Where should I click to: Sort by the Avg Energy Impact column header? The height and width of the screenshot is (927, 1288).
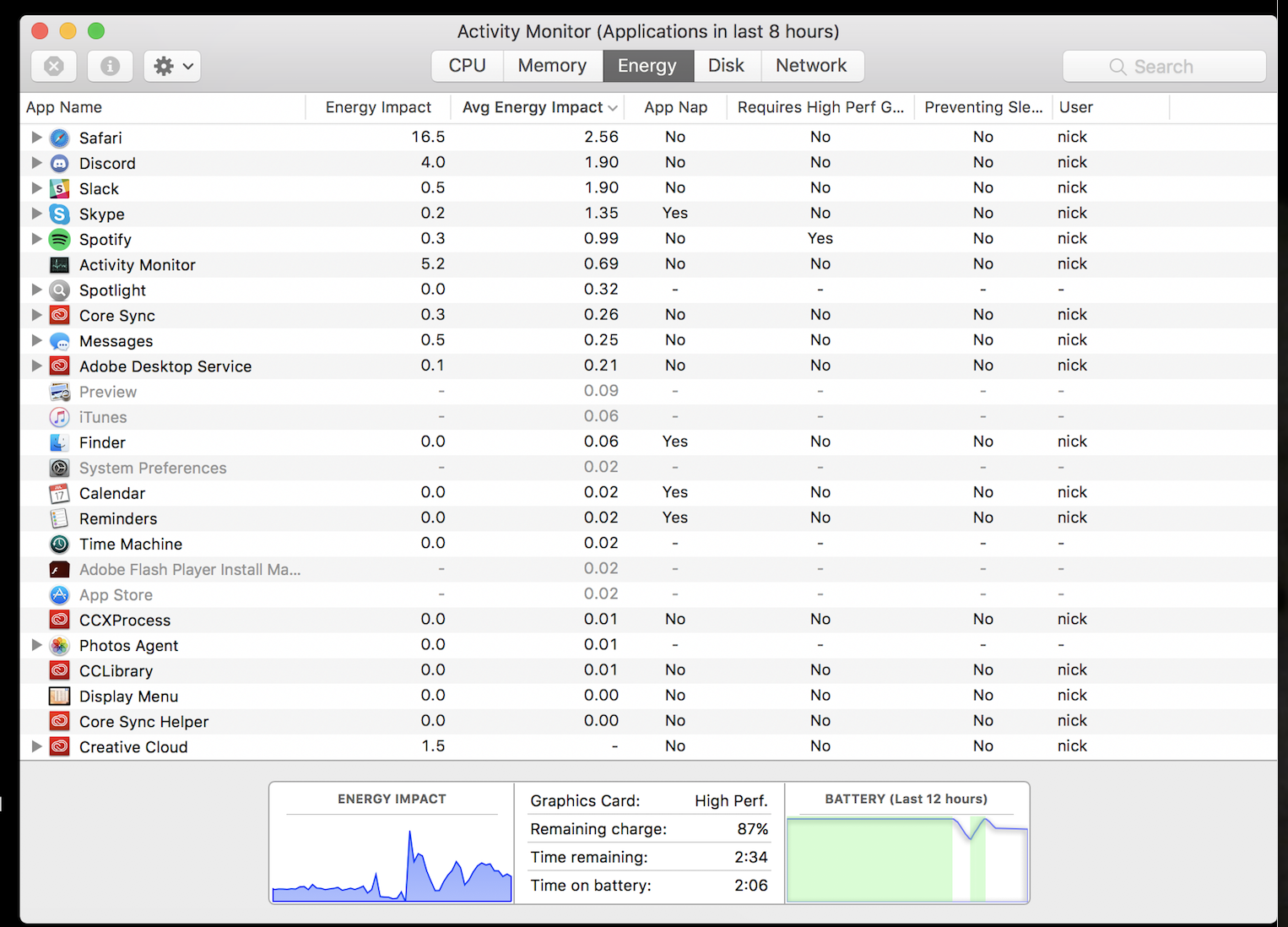pyautogui.click(x=538, y=107)
